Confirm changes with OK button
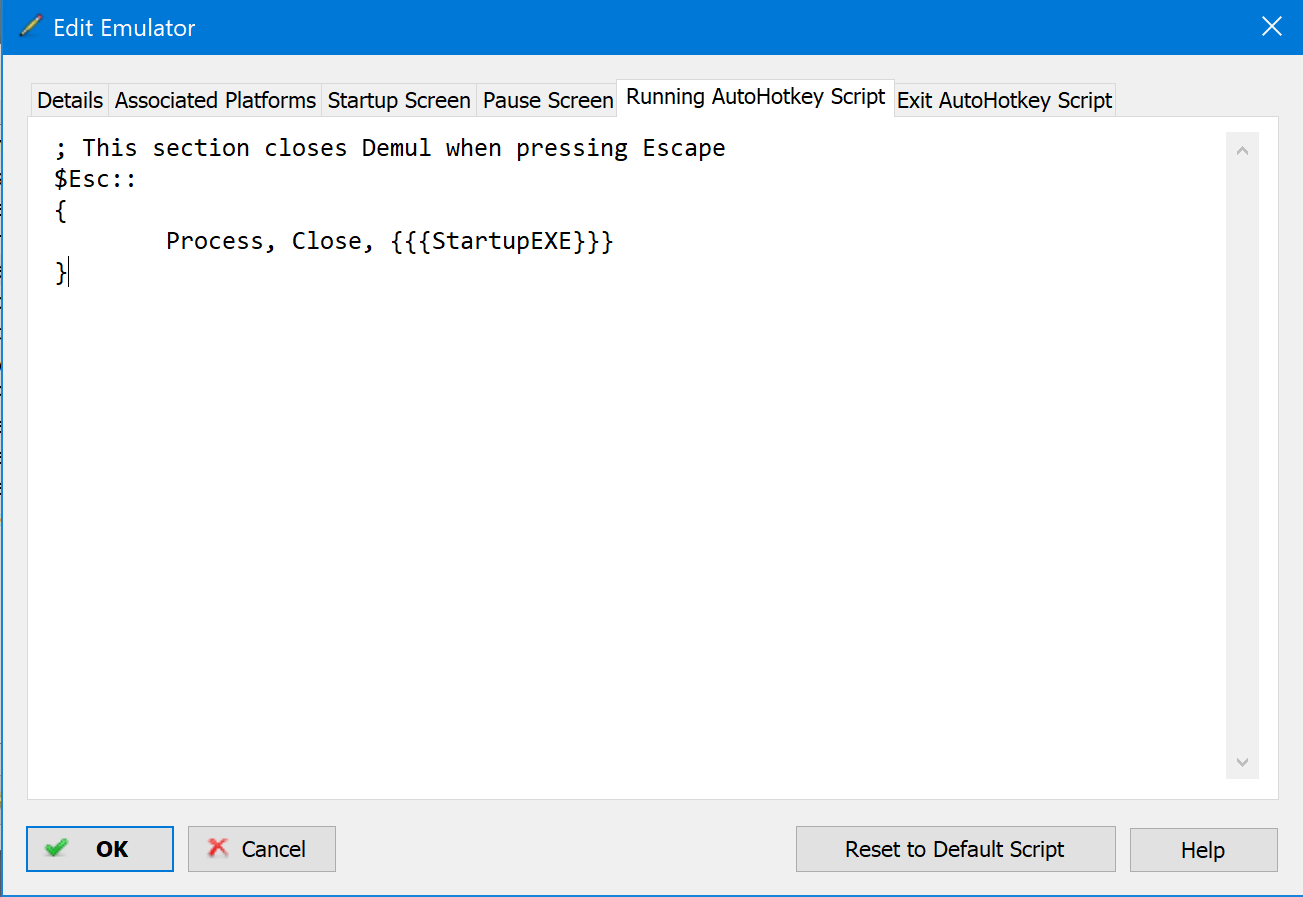The height and width of the screenshot is (897, 1303). (100, 849)
